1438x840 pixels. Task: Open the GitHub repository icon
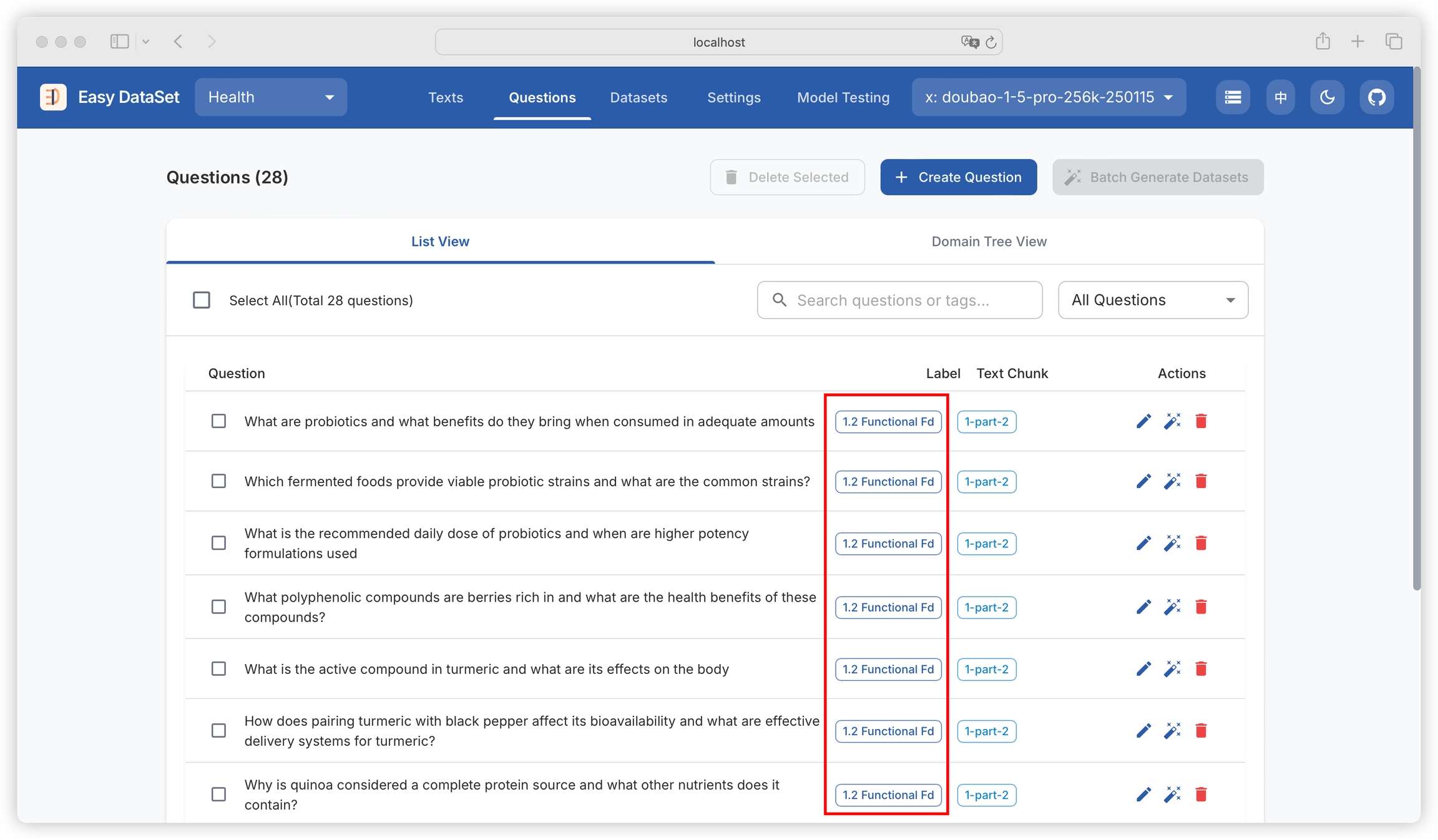pyautogui.click(x=1376, y=97)
